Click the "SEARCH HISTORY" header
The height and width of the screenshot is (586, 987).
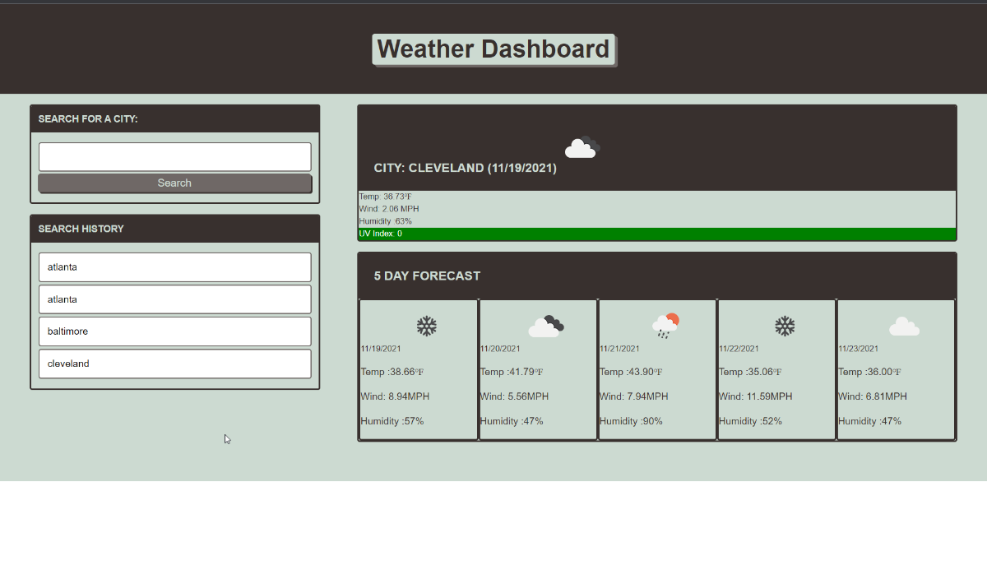(81, 229)
